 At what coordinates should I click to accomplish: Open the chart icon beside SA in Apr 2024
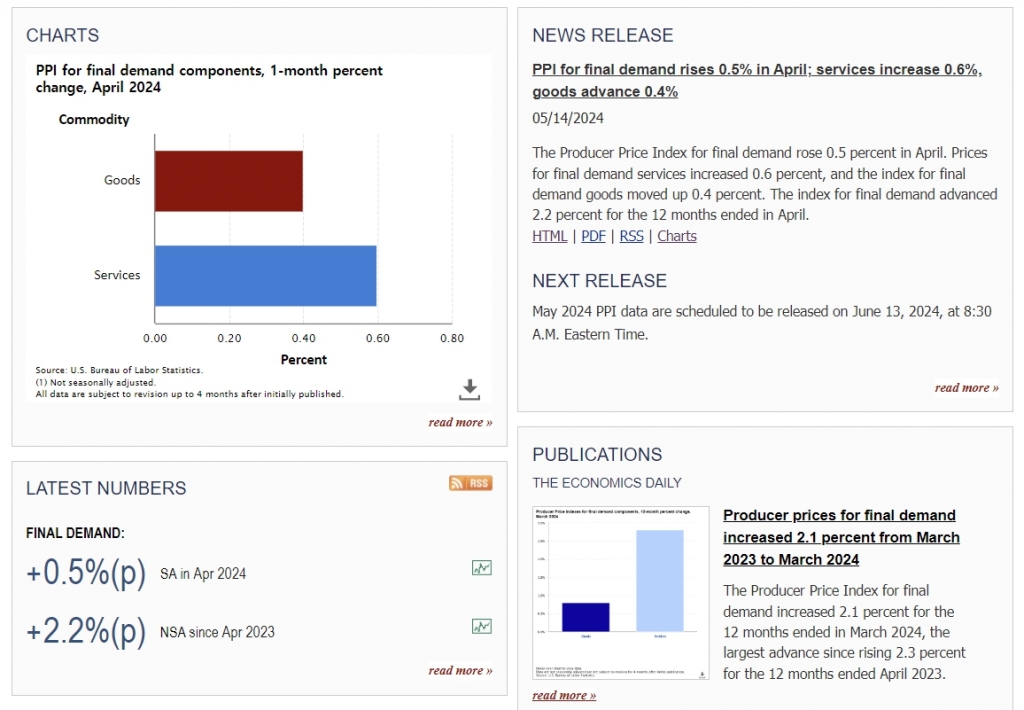[x=482, y=568]
